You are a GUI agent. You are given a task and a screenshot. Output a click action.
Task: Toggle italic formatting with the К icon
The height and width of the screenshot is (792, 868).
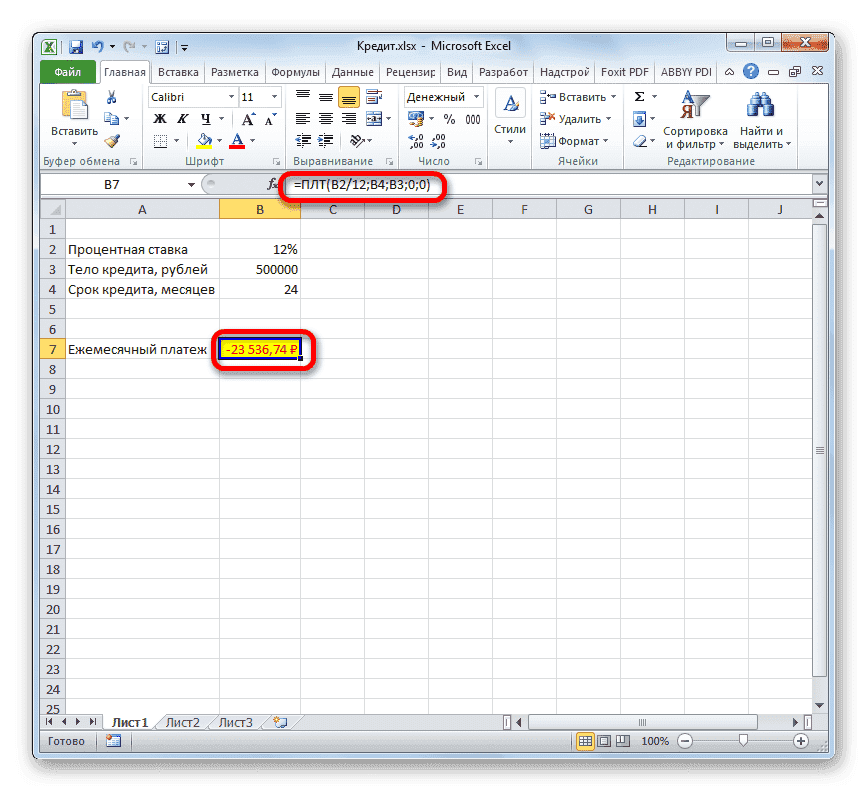(182, 118)
